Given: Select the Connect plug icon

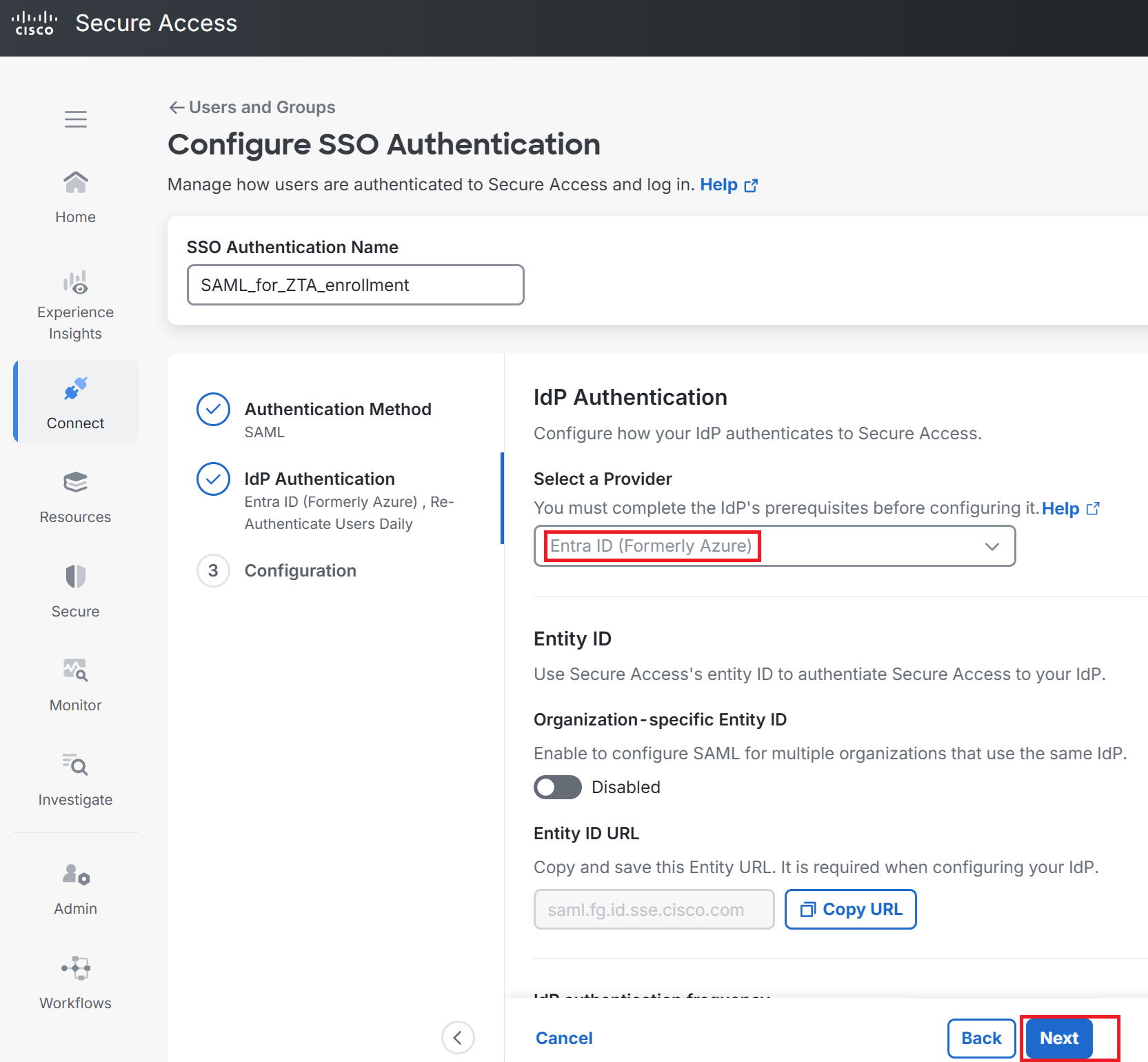Looking at the screenshot, I should point(76,388).
